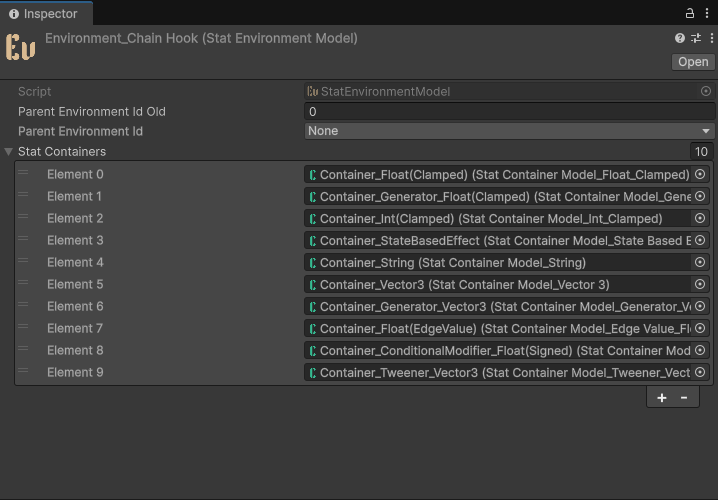Remove the selected Stat Containers element
718x500 pixels.
click(684, 397)
